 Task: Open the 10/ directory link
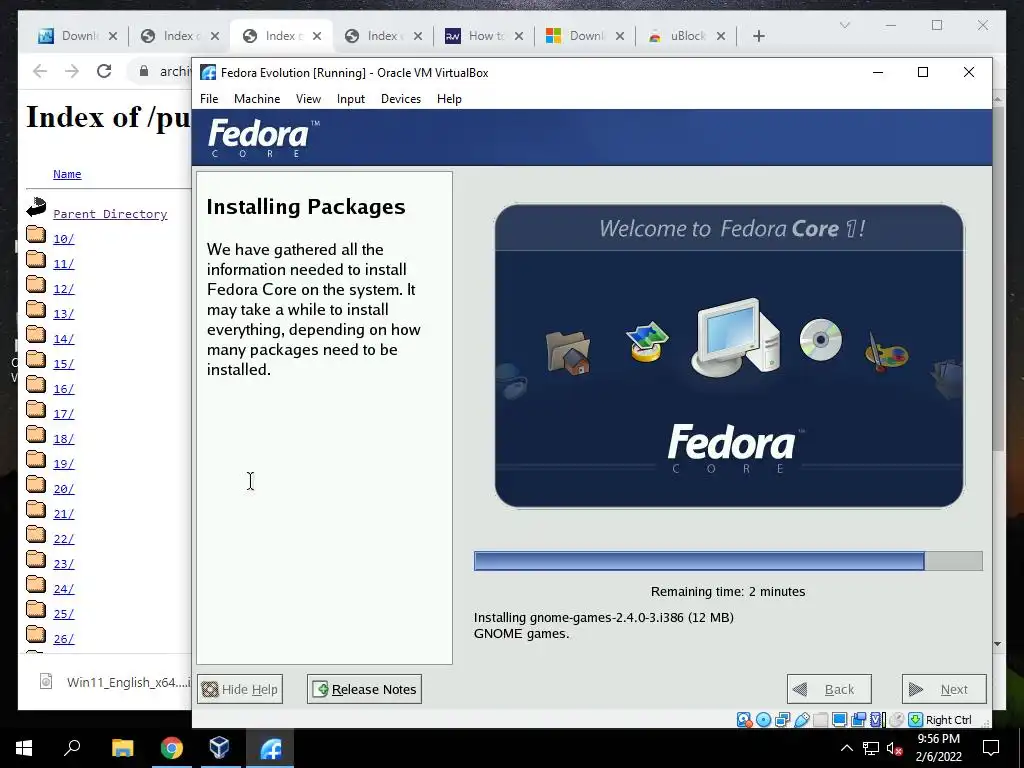click(x=63, y=239)
